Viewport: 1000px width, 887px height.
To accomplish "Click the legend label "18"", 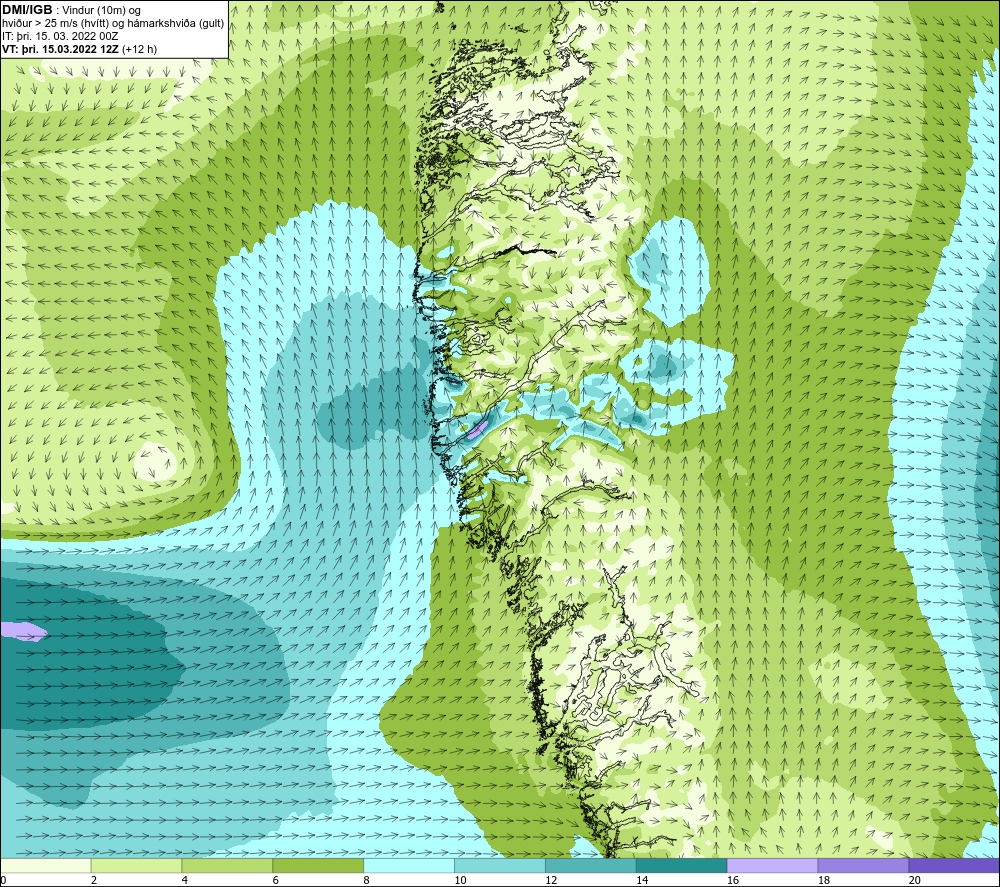I will point(824,881).
